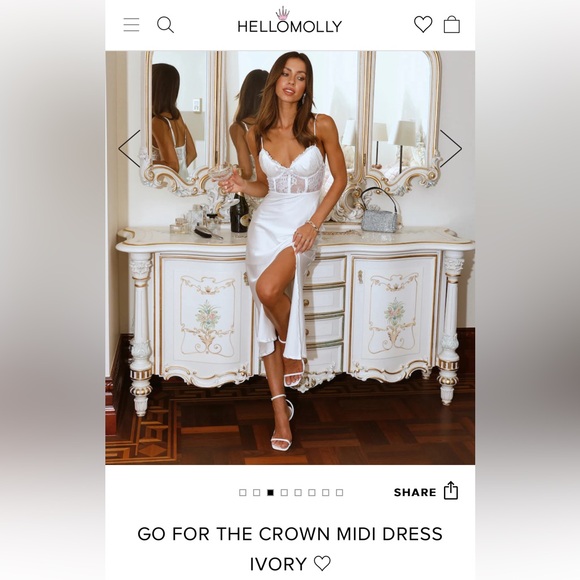The image size is (580, 580).
Task: Jump to fourth image indicator dot
Action: tap(284, 492)
